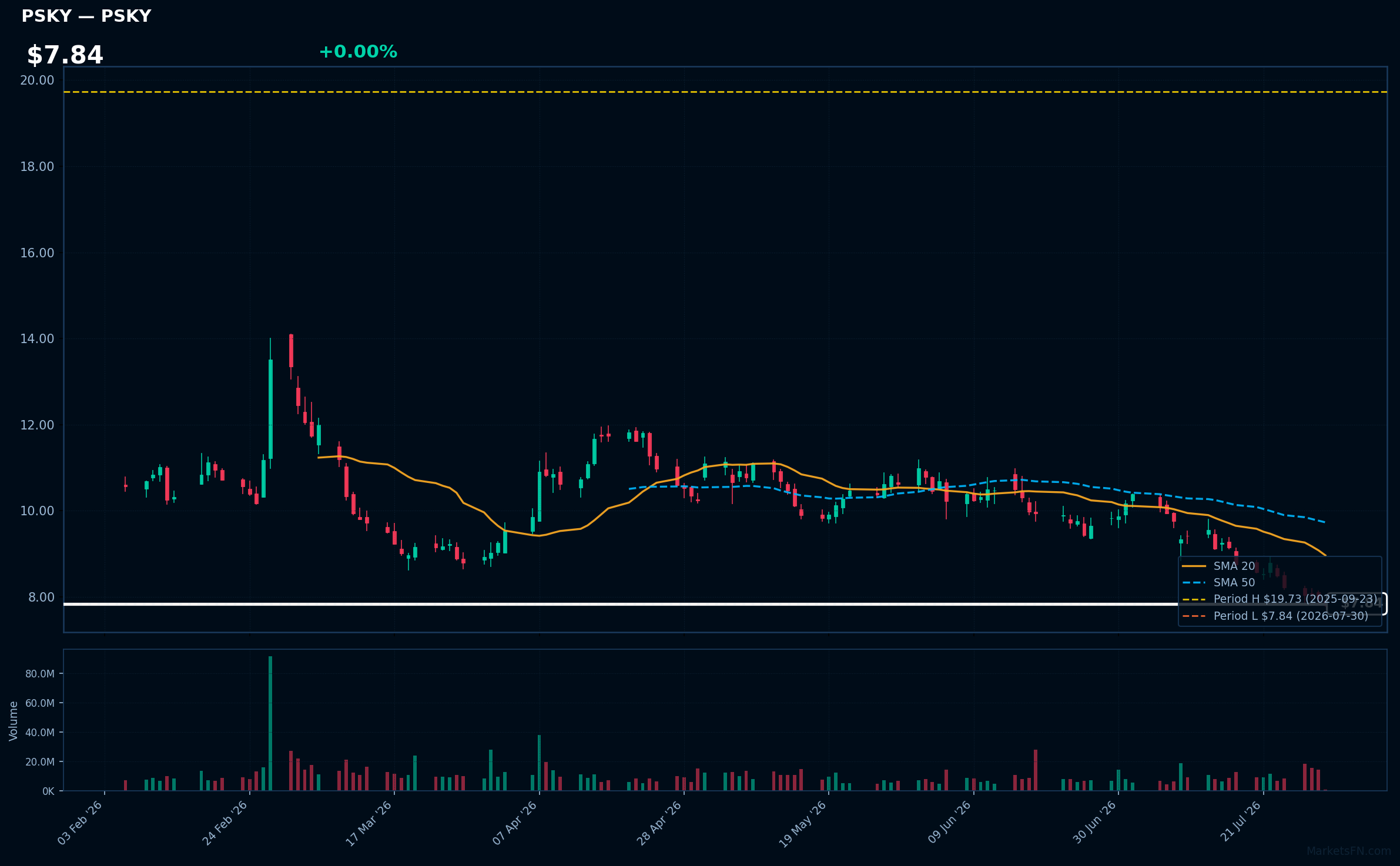Click the 0K volume axis label
Screen dimensions: 1400x866
48,791
